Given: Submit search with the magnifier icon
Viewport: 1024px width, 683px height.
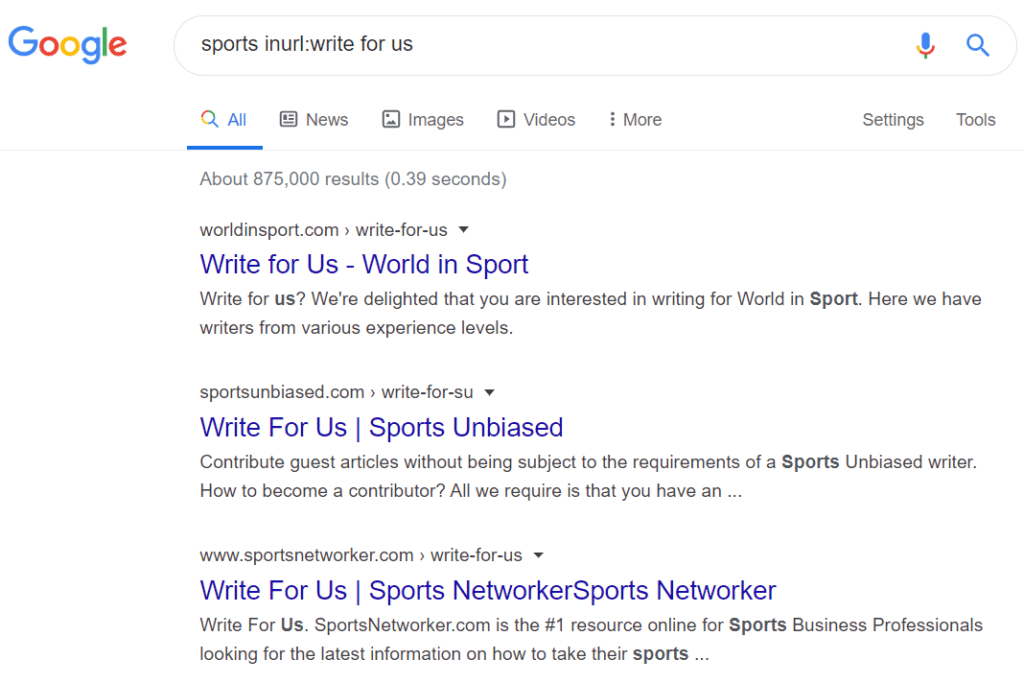Looking at the screenshot, I should coord(977,45).
